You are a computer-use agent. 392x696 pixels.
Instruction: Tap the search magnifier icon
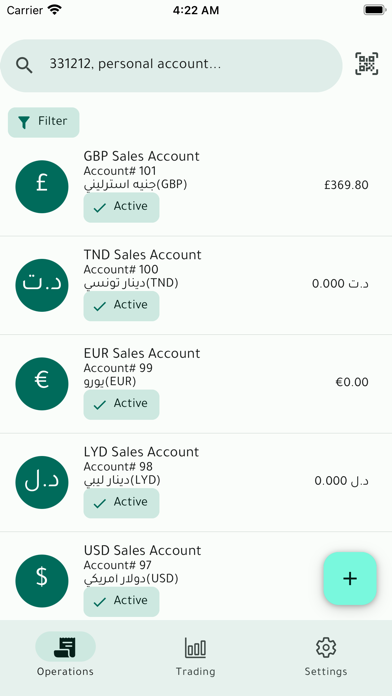pyautogui.click(x=24, y=65)
